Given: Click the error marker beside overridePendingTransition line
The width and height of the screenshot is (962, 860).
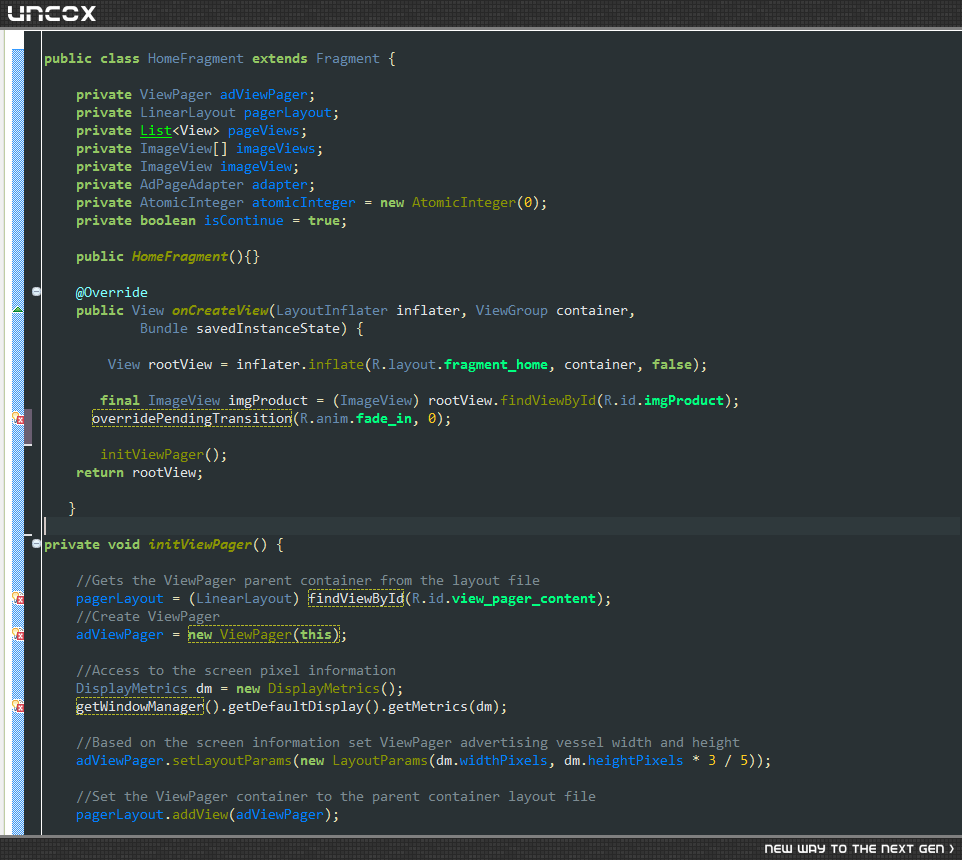Looking at the screenshot, I should click(x=18, y=418).
